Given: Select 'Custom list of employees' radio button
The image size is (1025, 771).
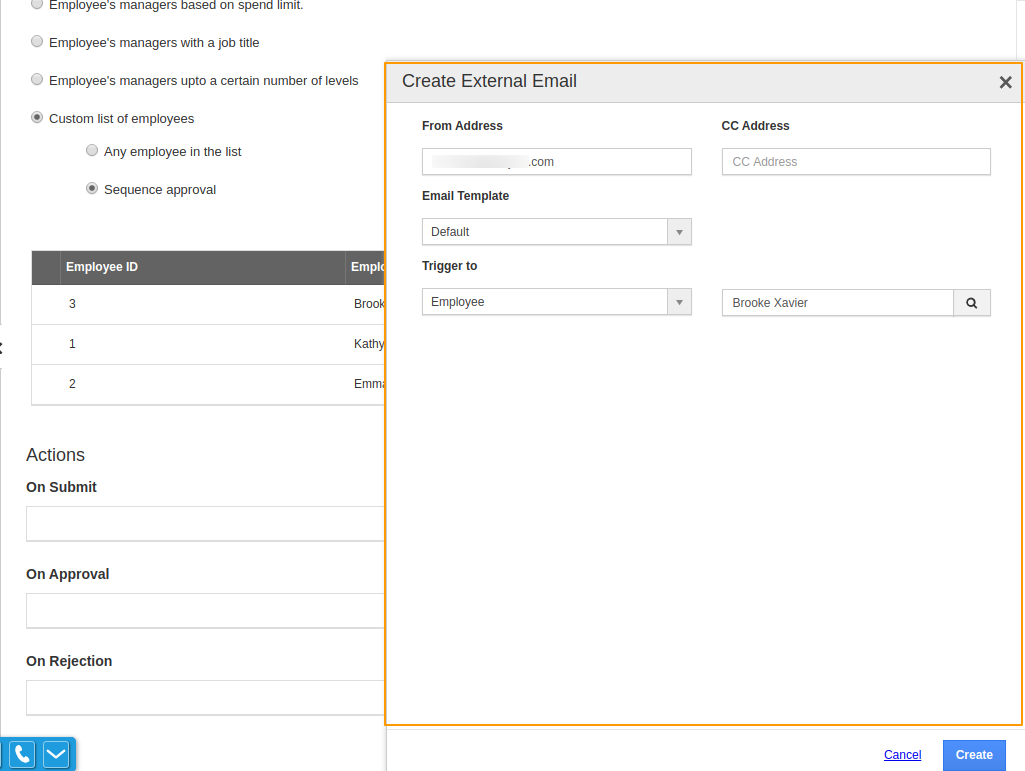Looking at the screenshot, I should tap(38, 118).
